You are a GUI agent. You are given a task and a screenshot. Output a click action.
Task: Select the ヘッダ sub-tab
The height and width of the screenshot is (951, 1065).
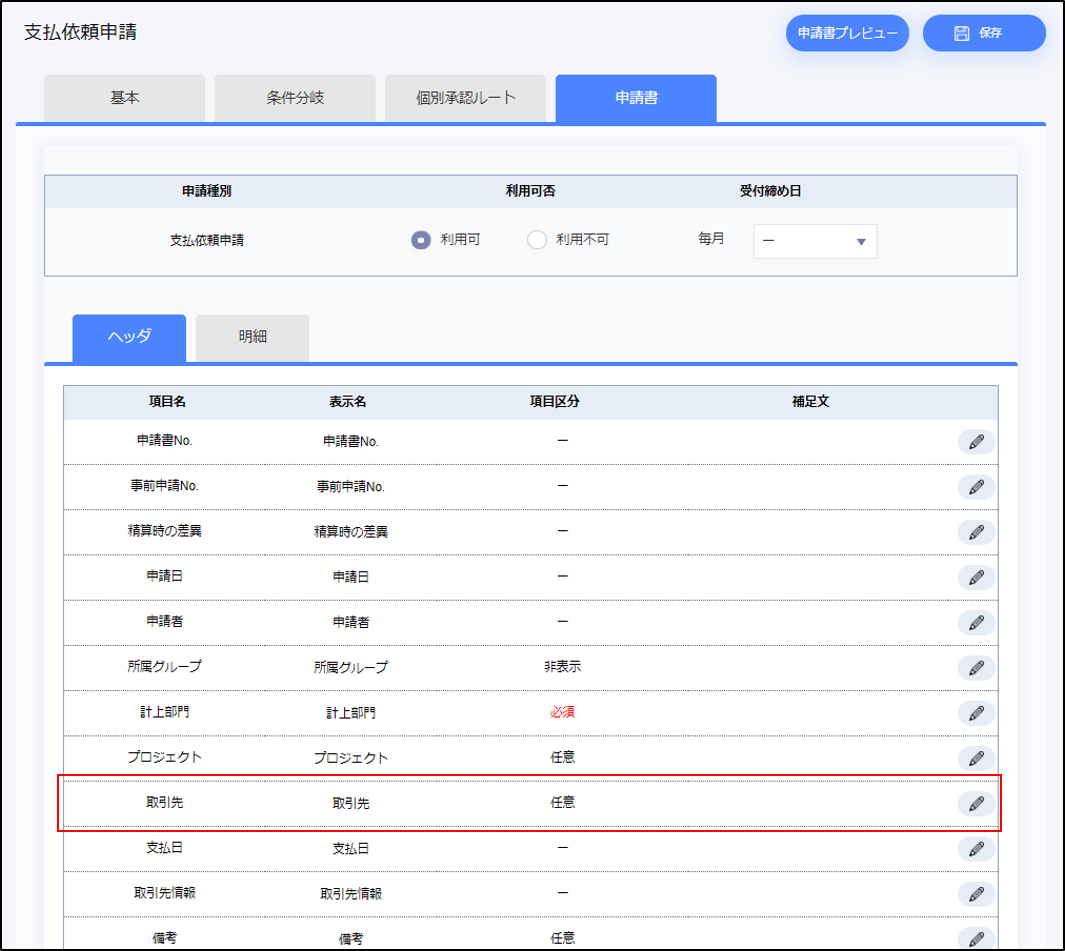pyautogui.click(x=129, y=338)
